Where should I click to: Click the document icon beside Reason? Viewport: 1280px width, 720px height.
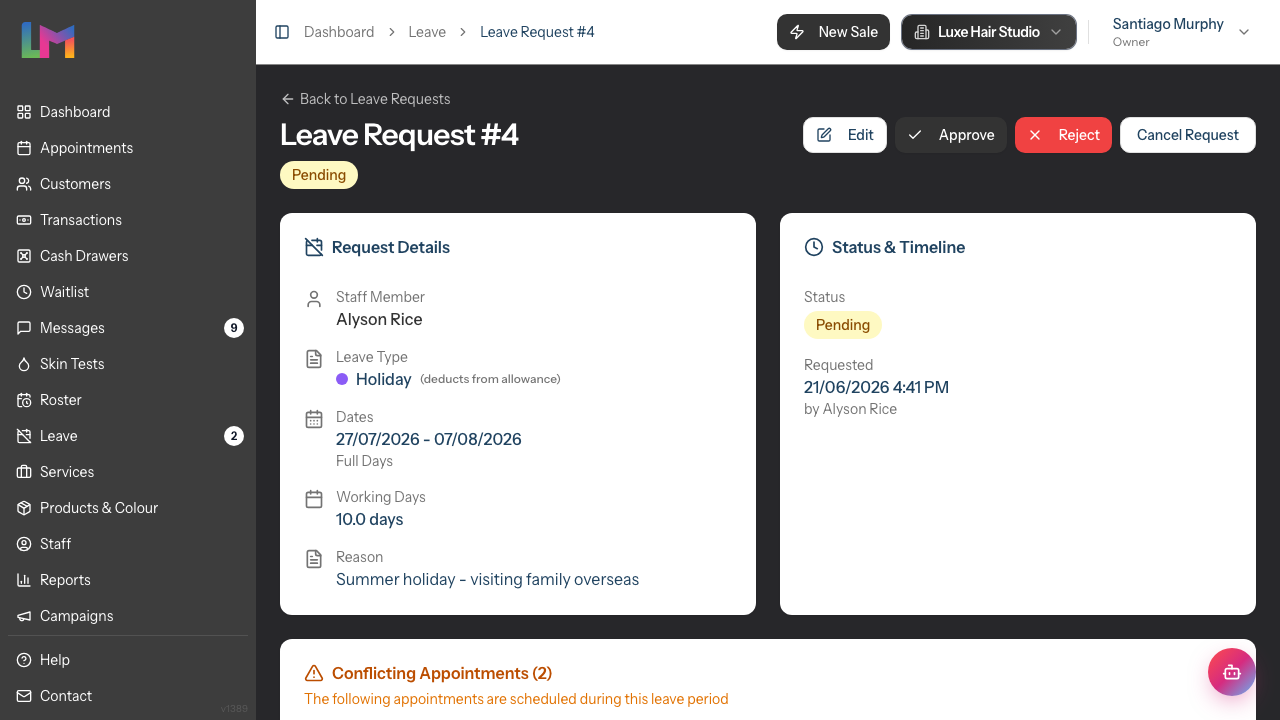point(314,559)
